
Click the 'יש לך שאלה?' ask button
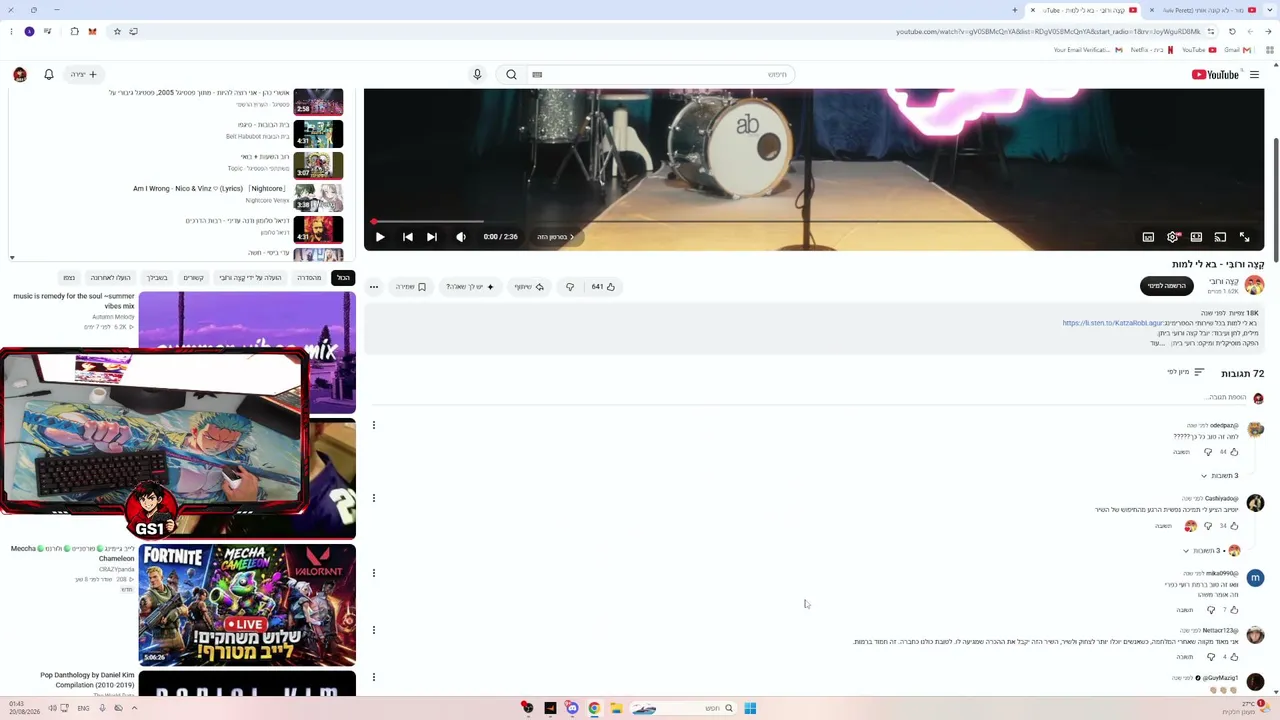(470, 287)
